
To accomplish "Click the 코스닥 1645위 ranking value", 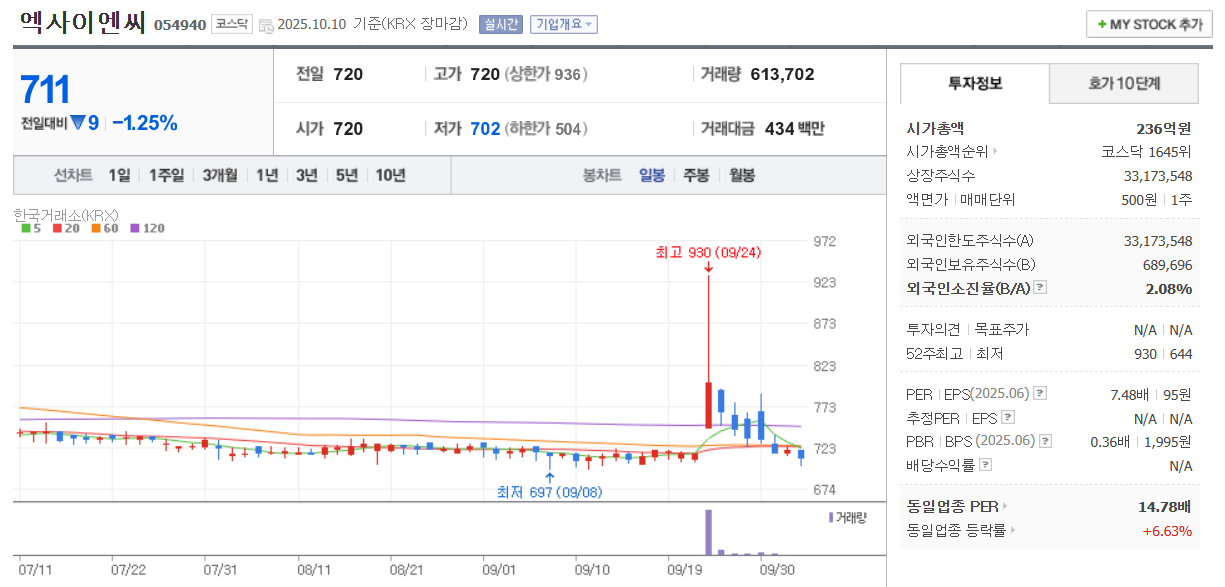I will 1146,152.
